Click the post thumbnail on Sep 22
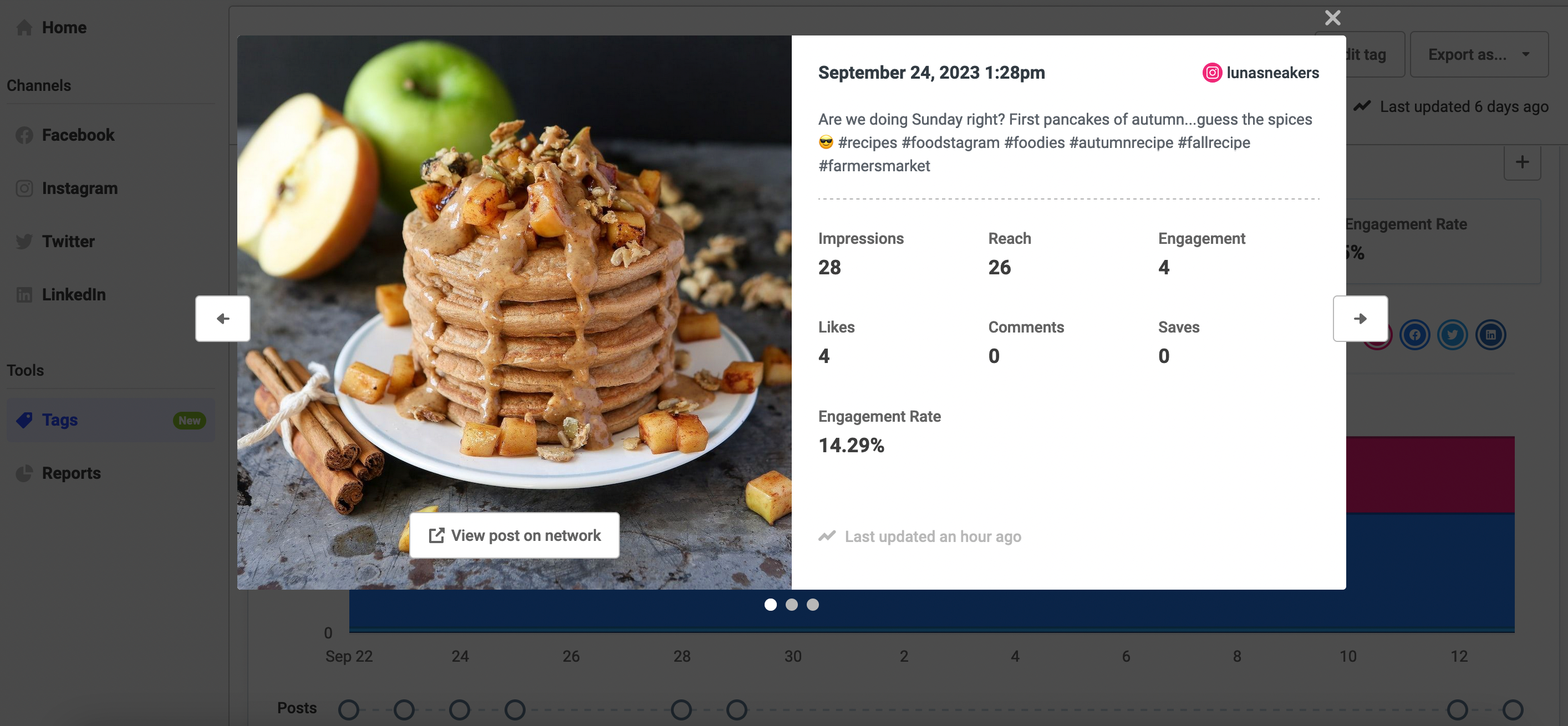Image resolution: width=1568 pixels, height=726 pixels. pos(349,707)
